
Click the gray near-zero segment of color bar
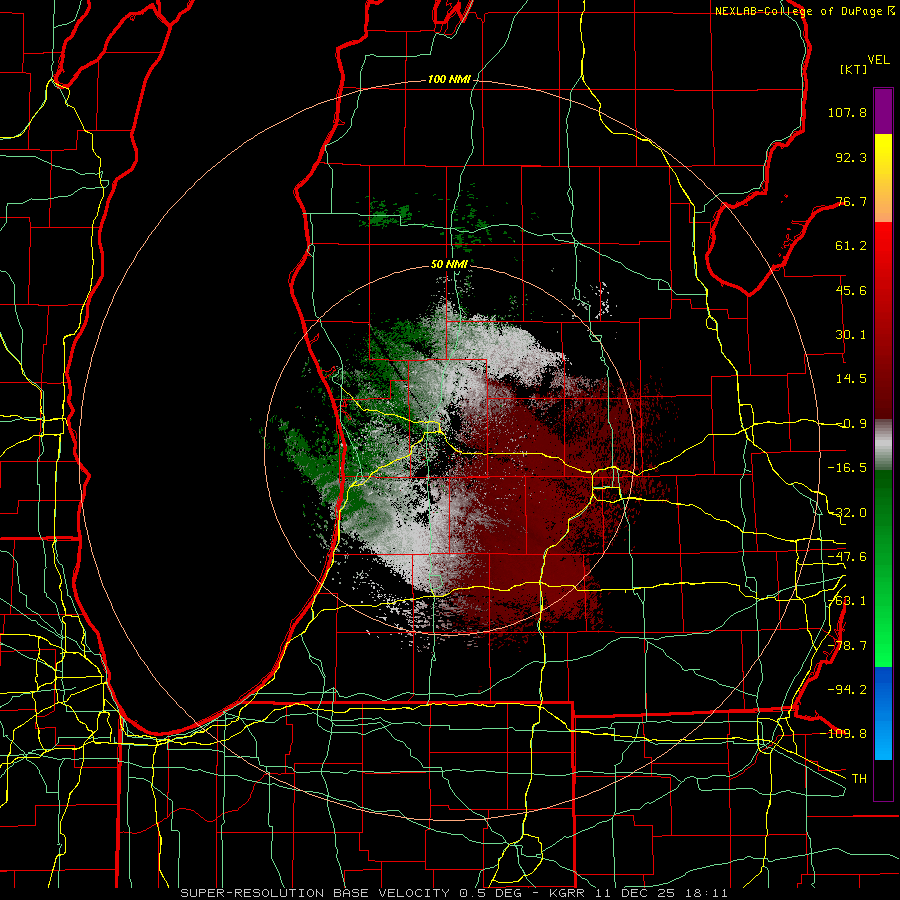click(x=883, y=445)
